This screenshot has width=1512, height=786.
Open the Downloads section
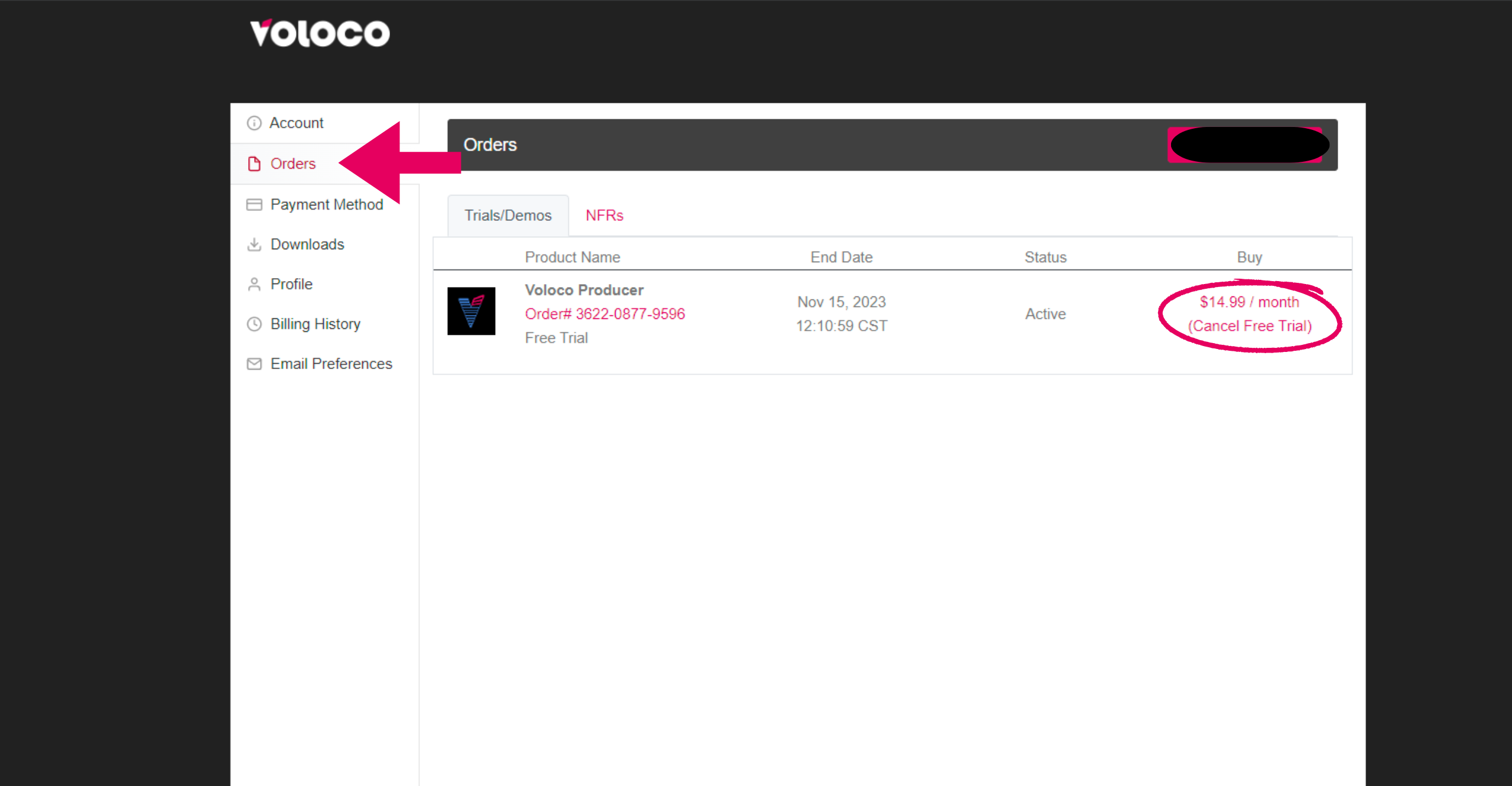click(x=307, y=244)
